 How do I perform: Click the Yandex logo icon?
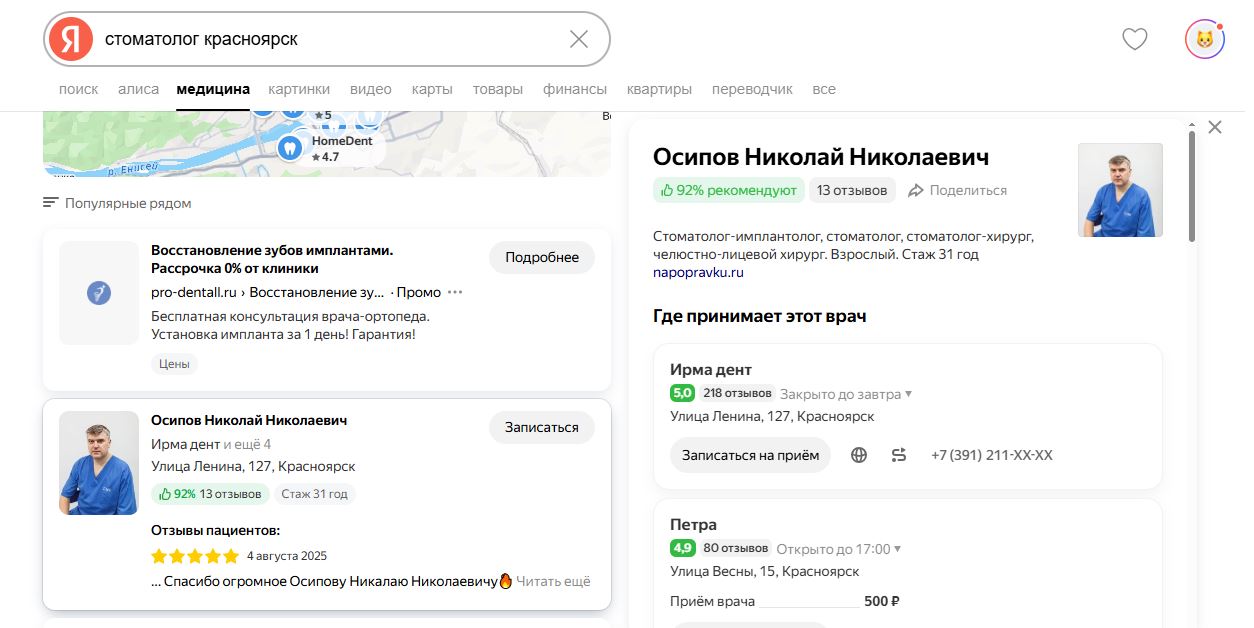(x=70, y=39)
